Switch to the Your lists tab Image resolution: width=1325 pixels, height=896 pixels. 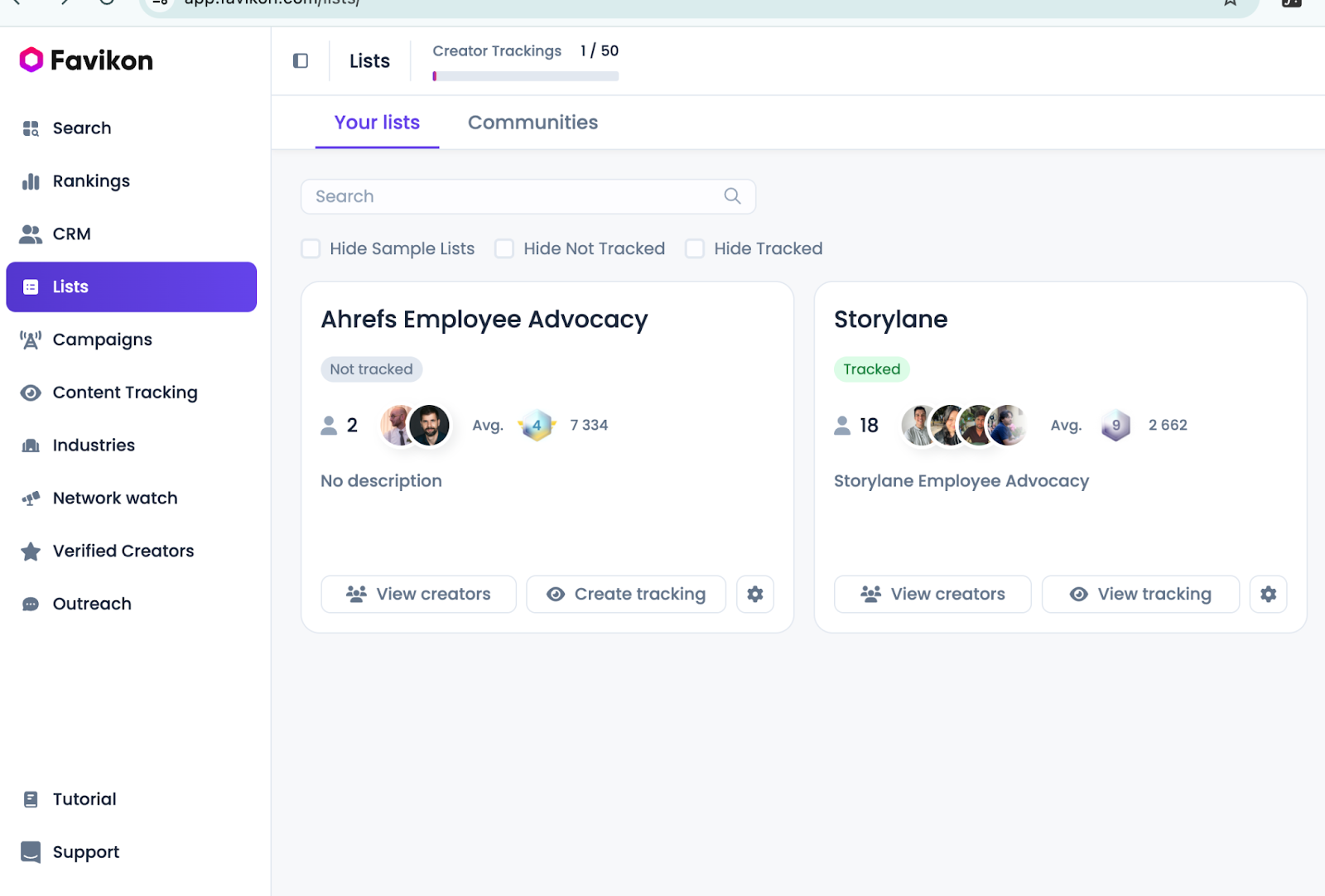tap(377, 123)
